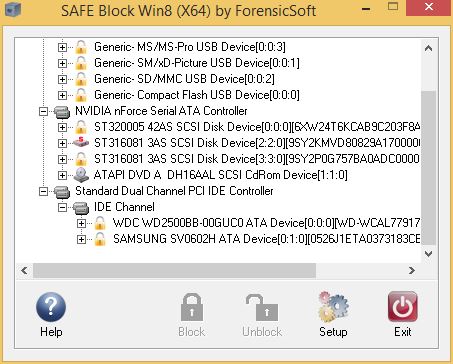This screenshot has height=364, width=453.
Task: Click the DVD drive icon for ATAPI DVD
Action: click(x=81, y=175)
